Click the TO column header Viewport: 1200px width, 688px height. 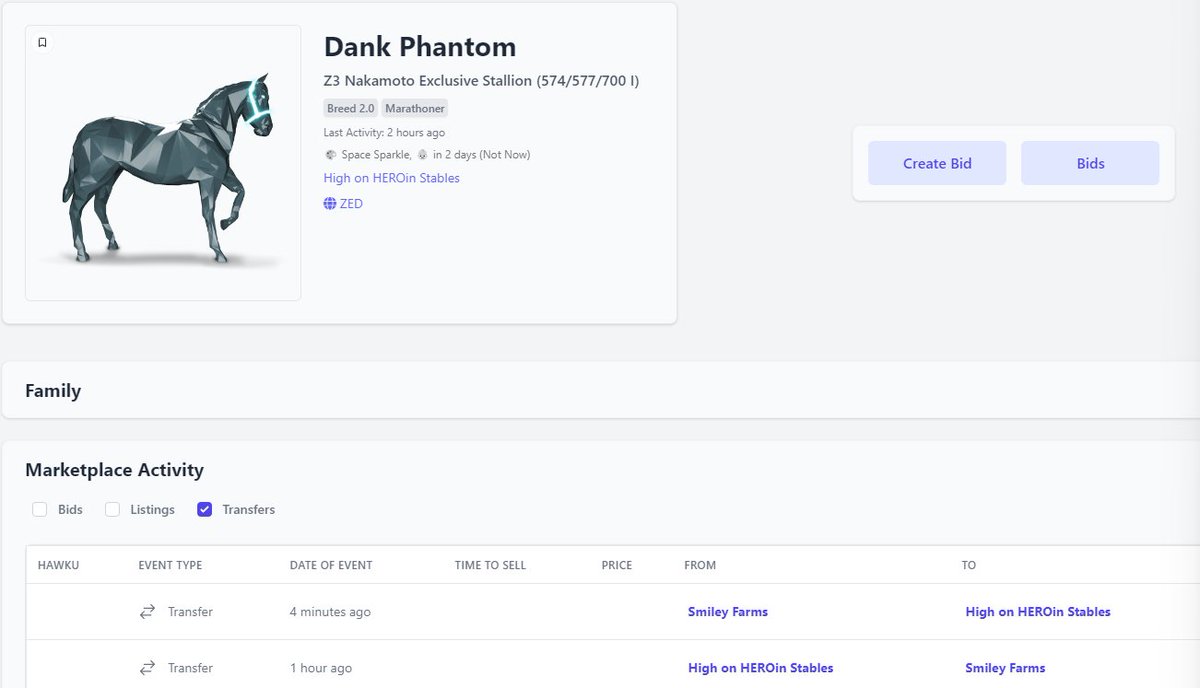click(x=969, y=565)
